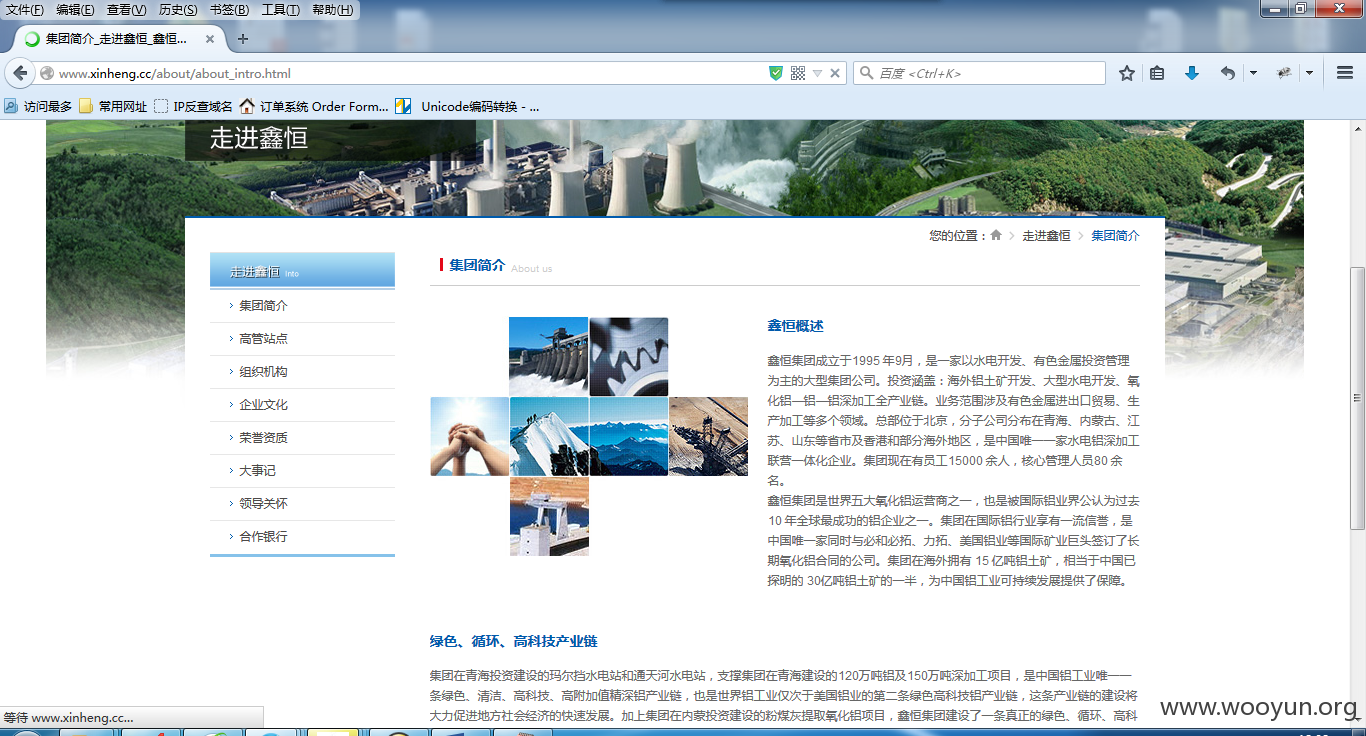Image resolution: width=1366 pixels, height=736 pixels.
Task: Open a new tab with plus button
Action: pos(242,39)
